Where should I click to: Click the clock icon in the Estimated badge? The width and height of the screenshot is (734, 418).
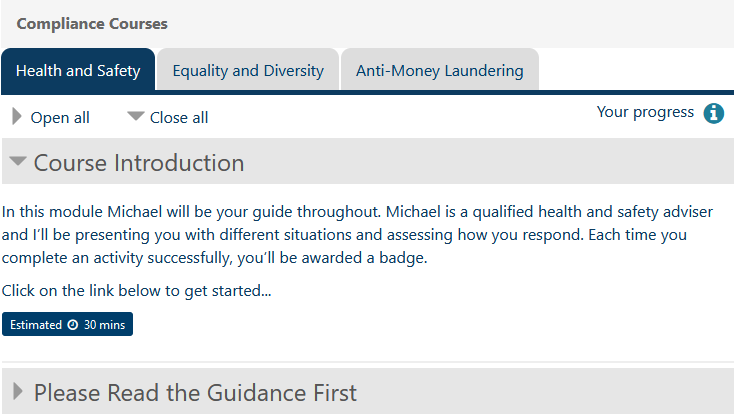[x=72, y=325]
